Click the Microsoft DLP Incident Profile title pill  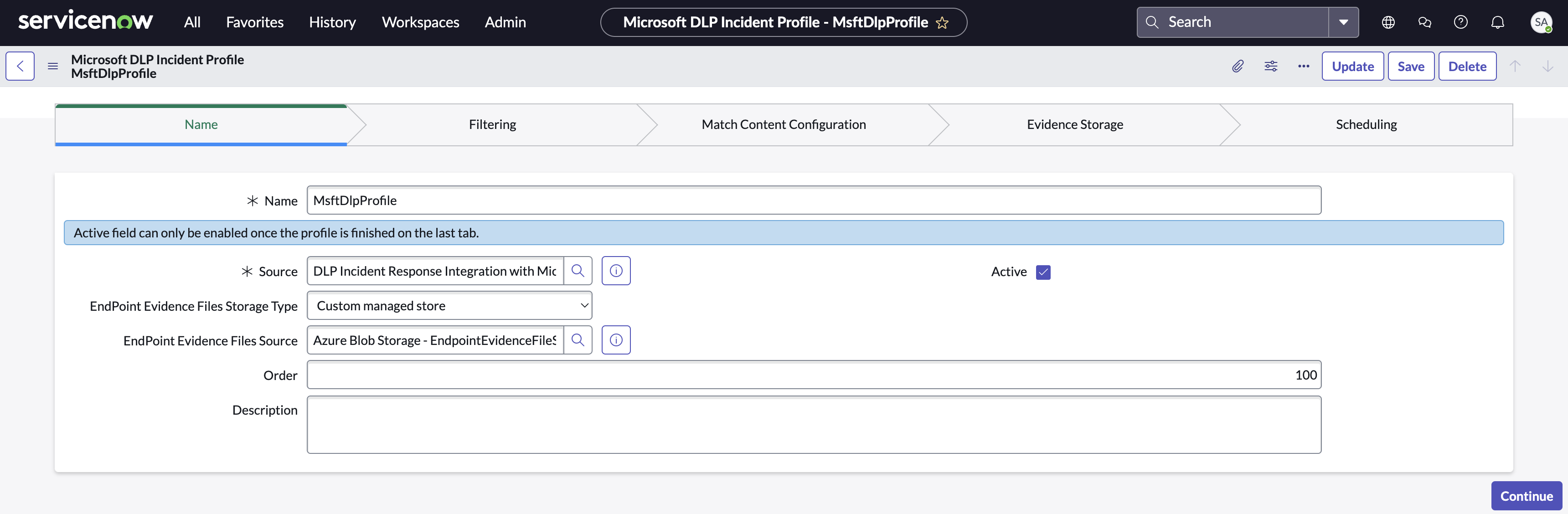tap(784, 22)
